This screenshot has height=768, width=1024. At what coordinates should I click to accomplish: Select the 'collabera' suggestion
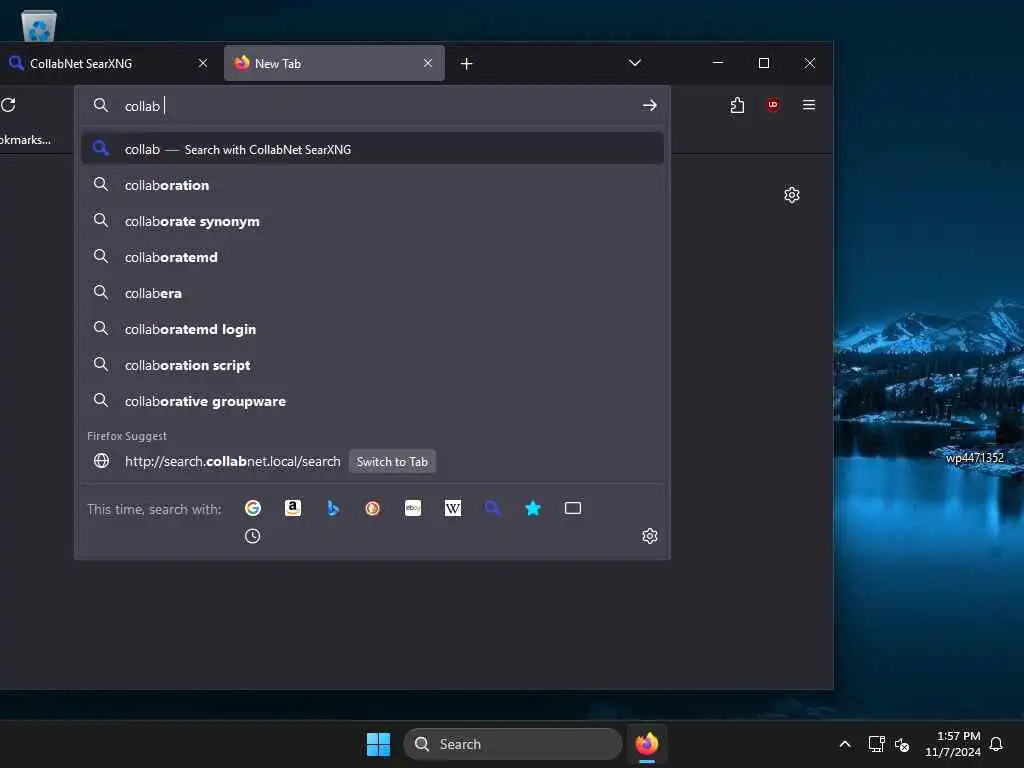(372, 293)
